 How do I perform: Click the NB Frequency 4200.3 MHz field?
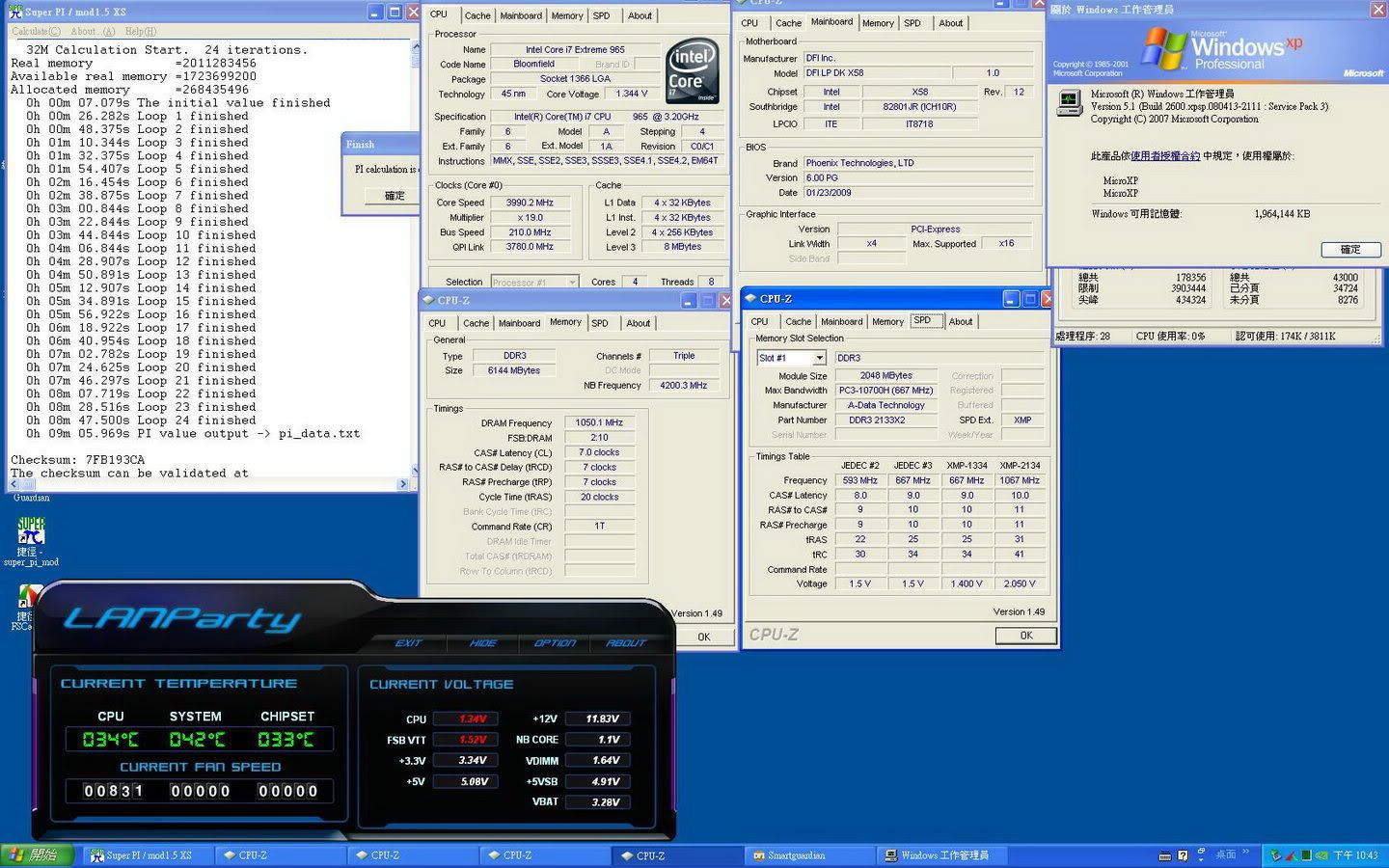pyautogui.click(x=683, y=385)
